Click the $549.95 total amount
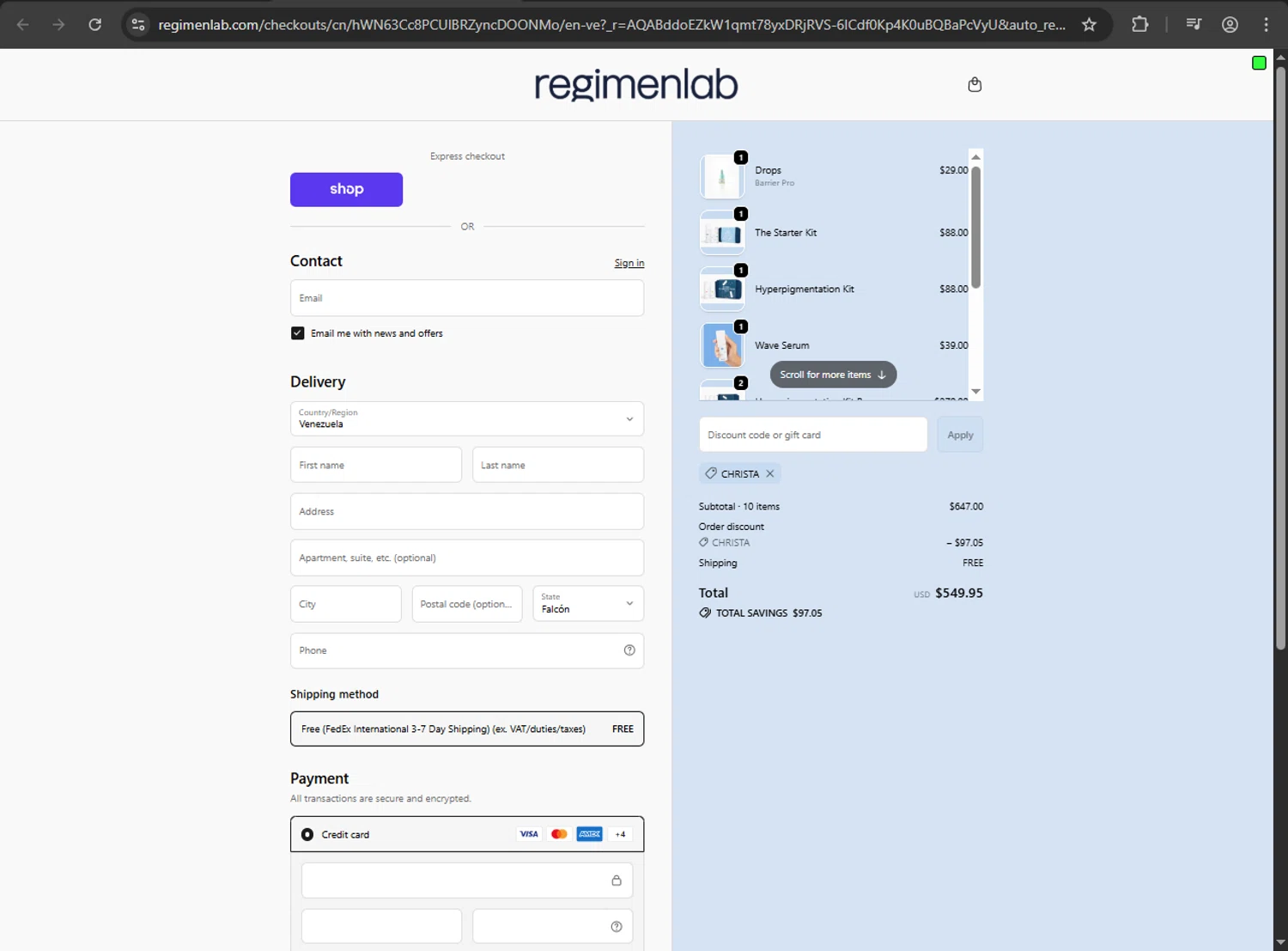1288x951 pixels. coord(959,593)
